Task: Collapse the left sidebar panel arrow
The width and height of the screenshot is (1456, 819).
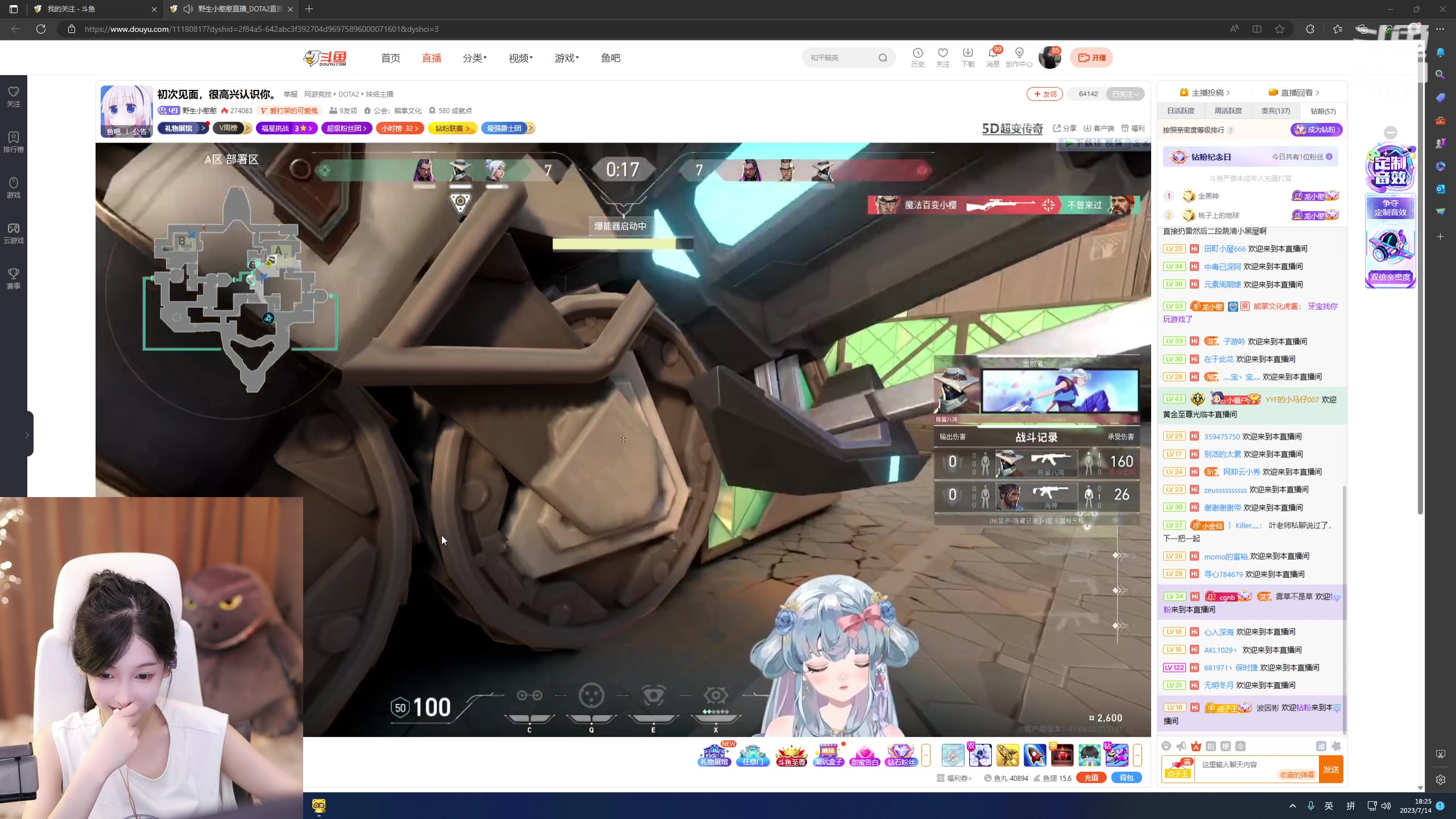Action: [27, 435]
